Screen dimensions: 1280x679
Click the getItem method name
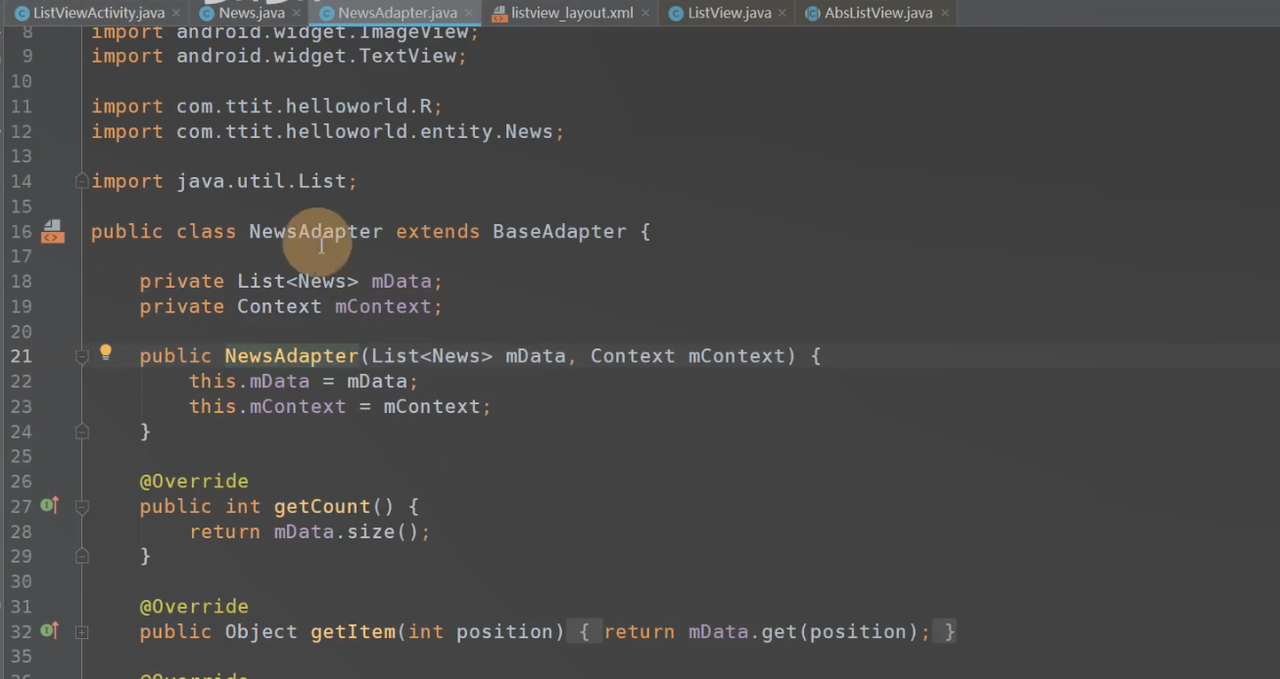(x=353, y=632)
